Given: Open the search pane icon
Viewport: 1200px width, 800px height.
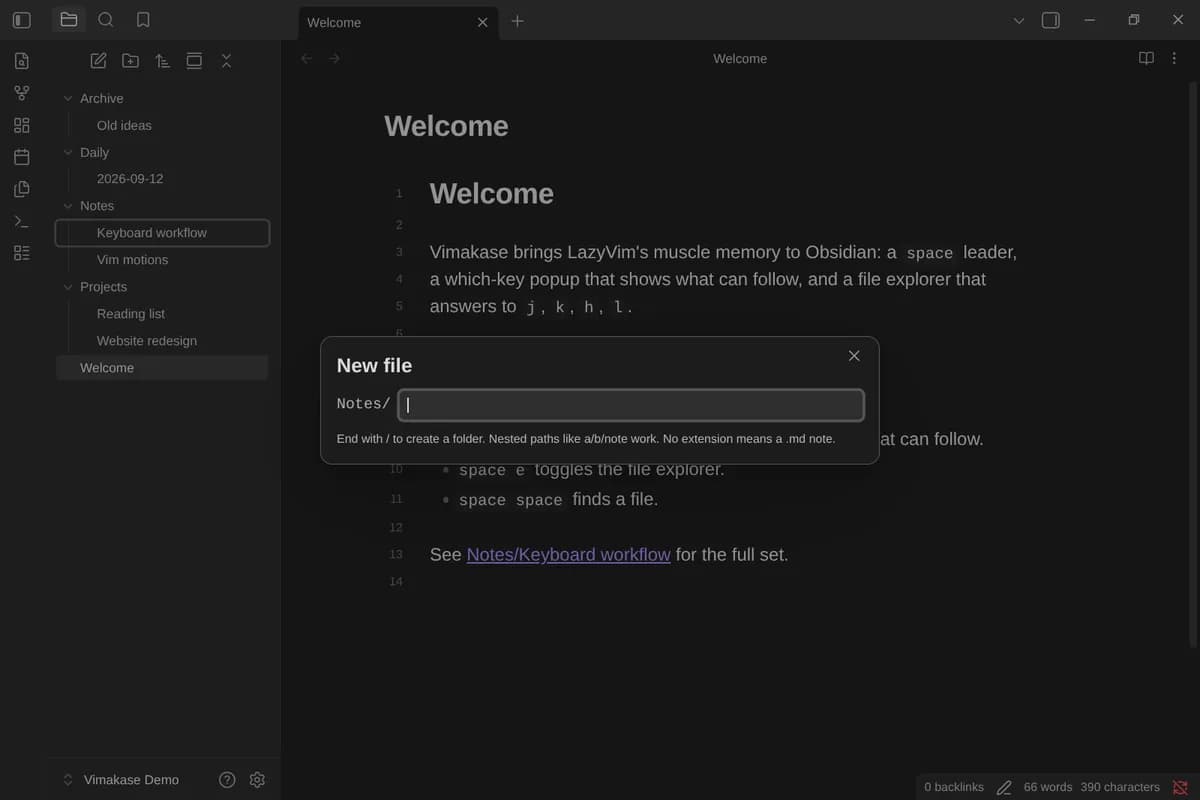Looking at the screenshot, I should 106,20.
